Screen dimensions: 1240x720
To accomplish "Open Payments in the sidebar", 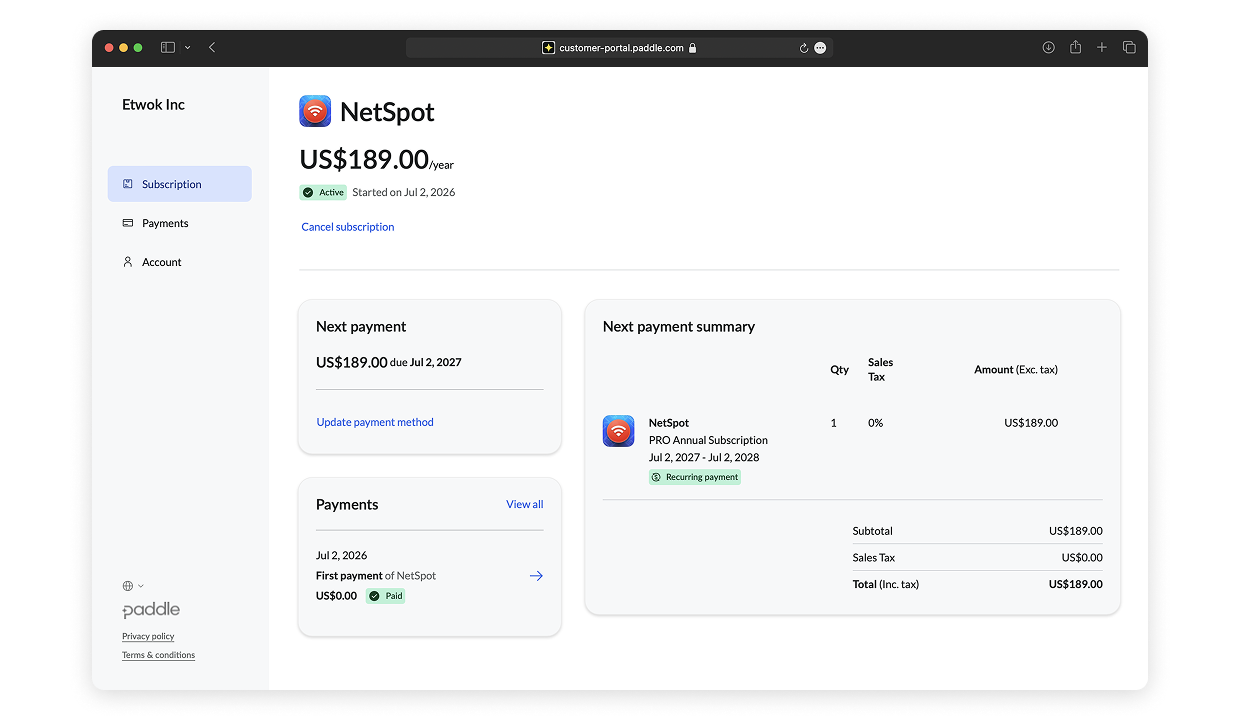I will [180, 223].
